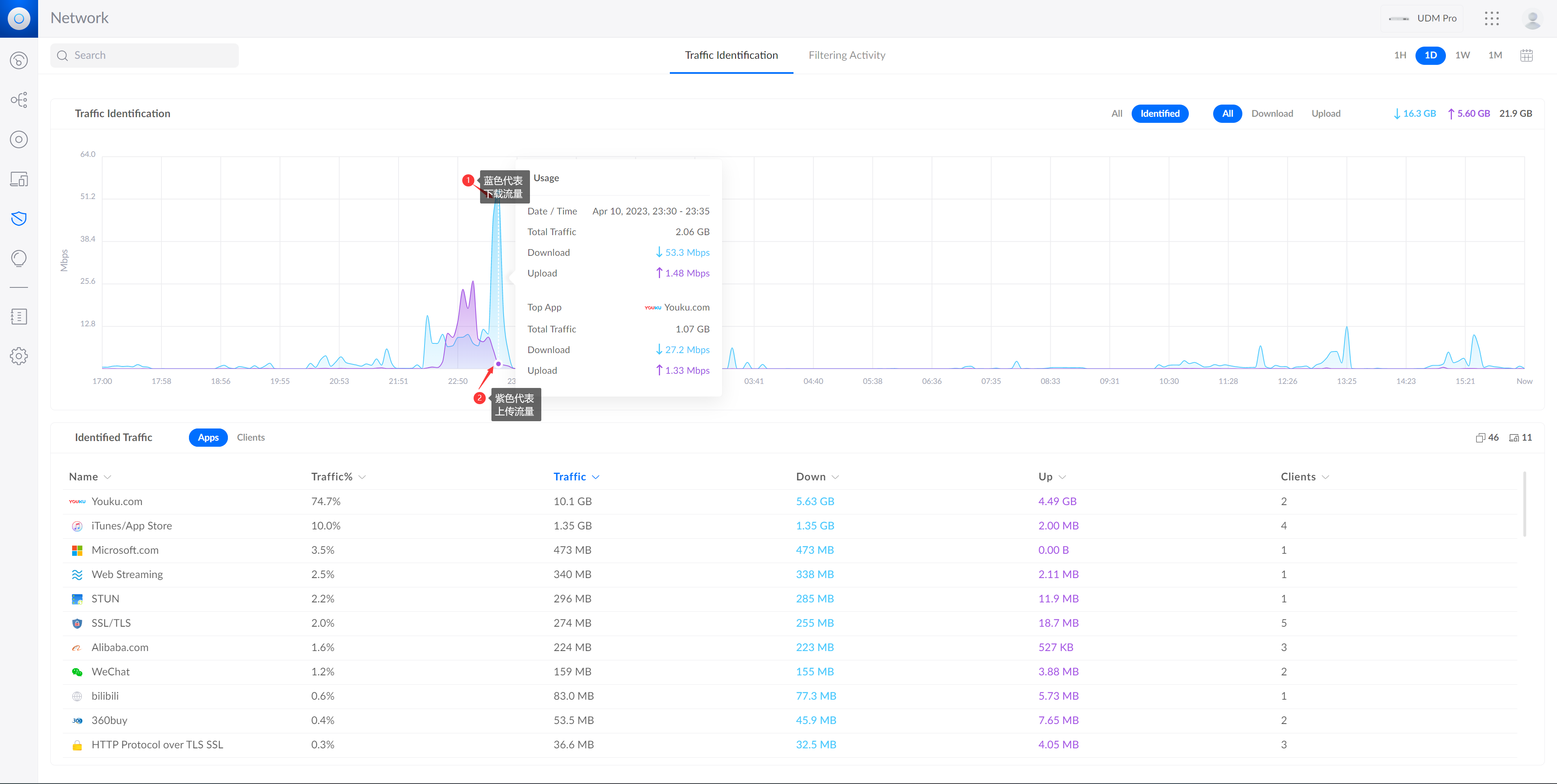Viewport: 1557px width, 784px height.
Task: Open the HTTP Protocol over TLS SSL row
Action: (789, 745)
